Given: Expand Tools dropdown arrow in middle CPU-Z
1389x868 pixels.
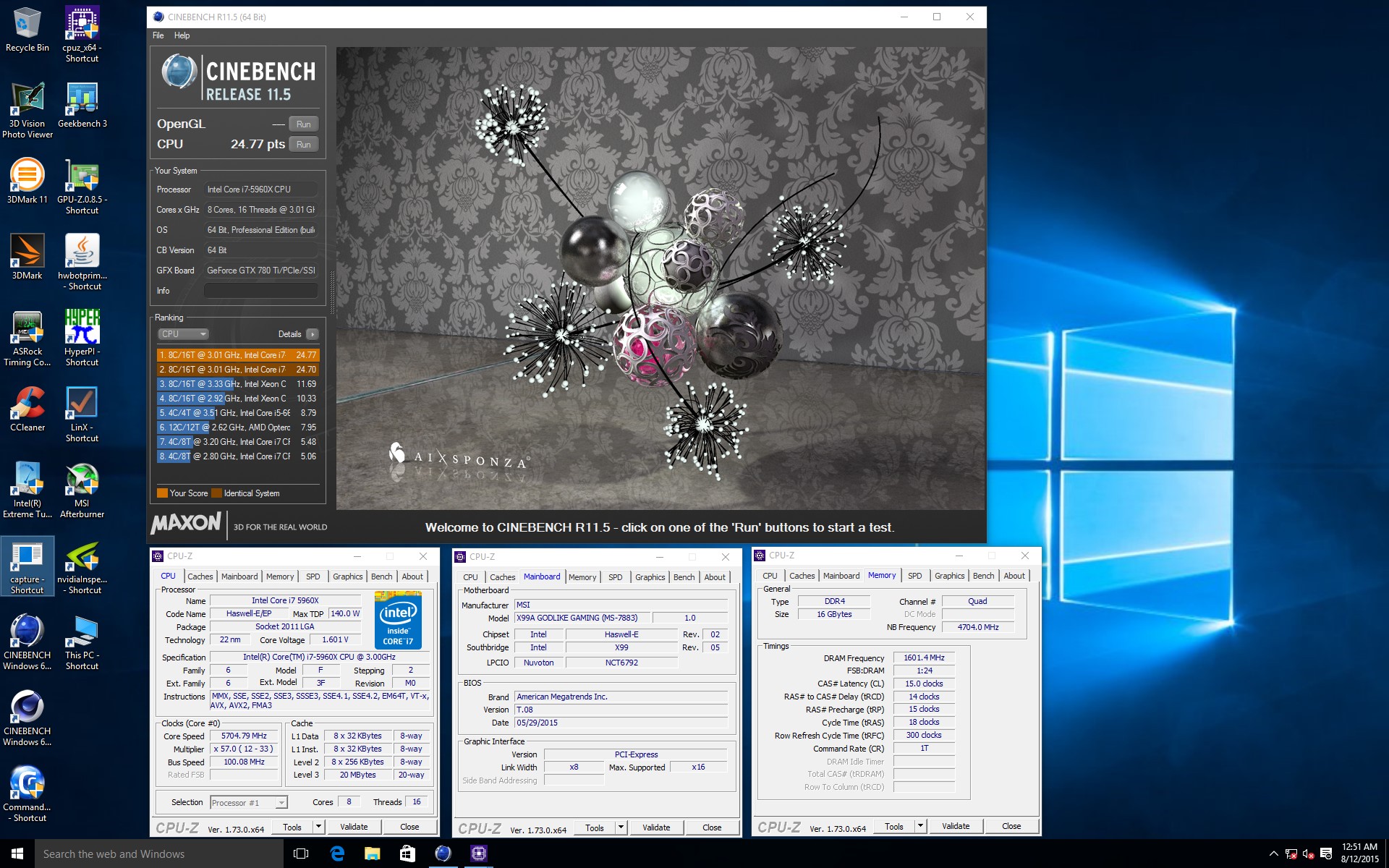Looking at the screenshot, I should click(x=620, y=827).
